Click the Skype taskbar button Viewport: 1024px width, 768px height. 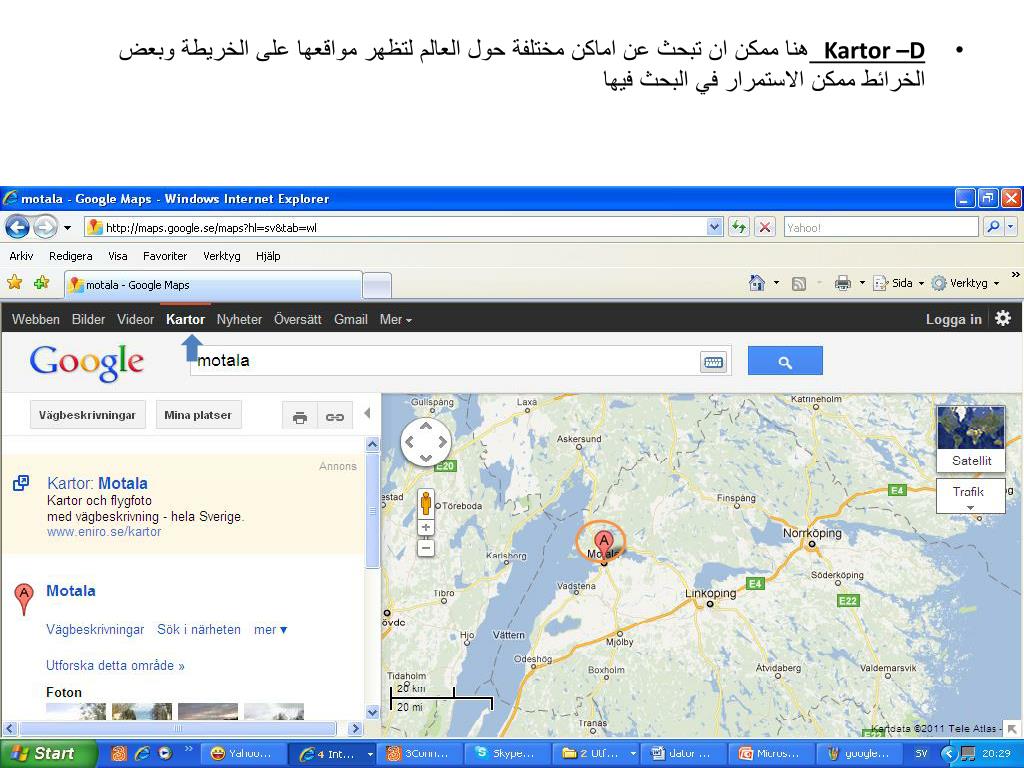point(507,754)
